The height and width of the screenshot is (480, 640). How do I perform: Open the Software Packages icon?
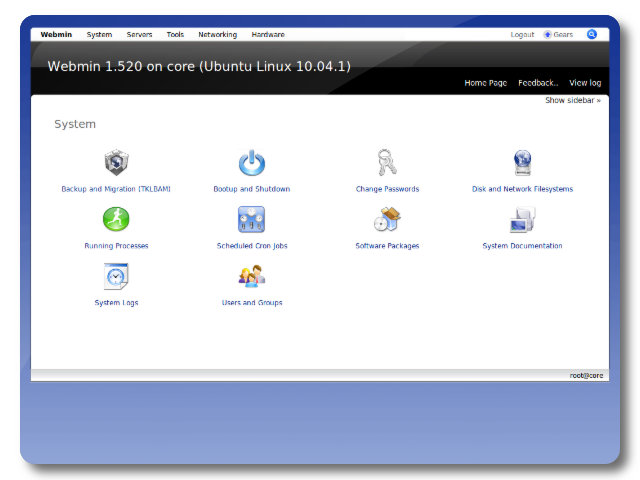tap(387, 219)
